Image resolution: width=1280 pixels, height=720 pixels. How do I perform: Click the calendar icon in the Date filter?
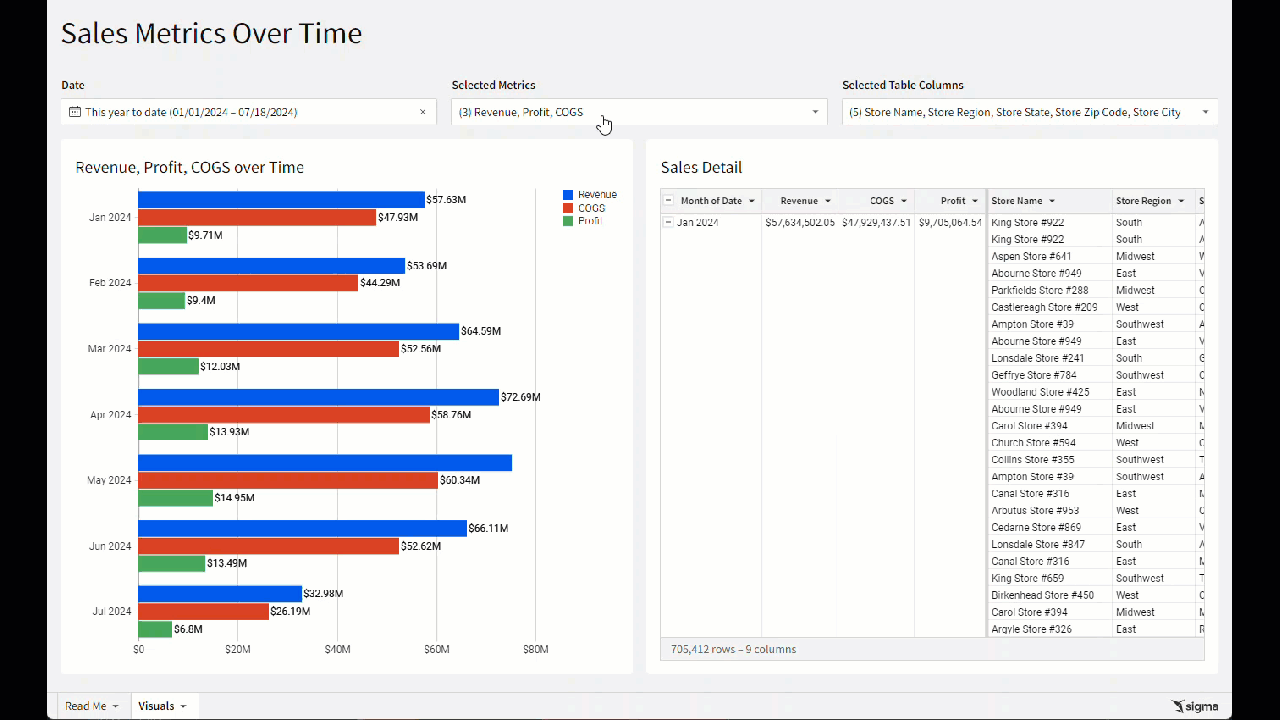click(75, 112)
